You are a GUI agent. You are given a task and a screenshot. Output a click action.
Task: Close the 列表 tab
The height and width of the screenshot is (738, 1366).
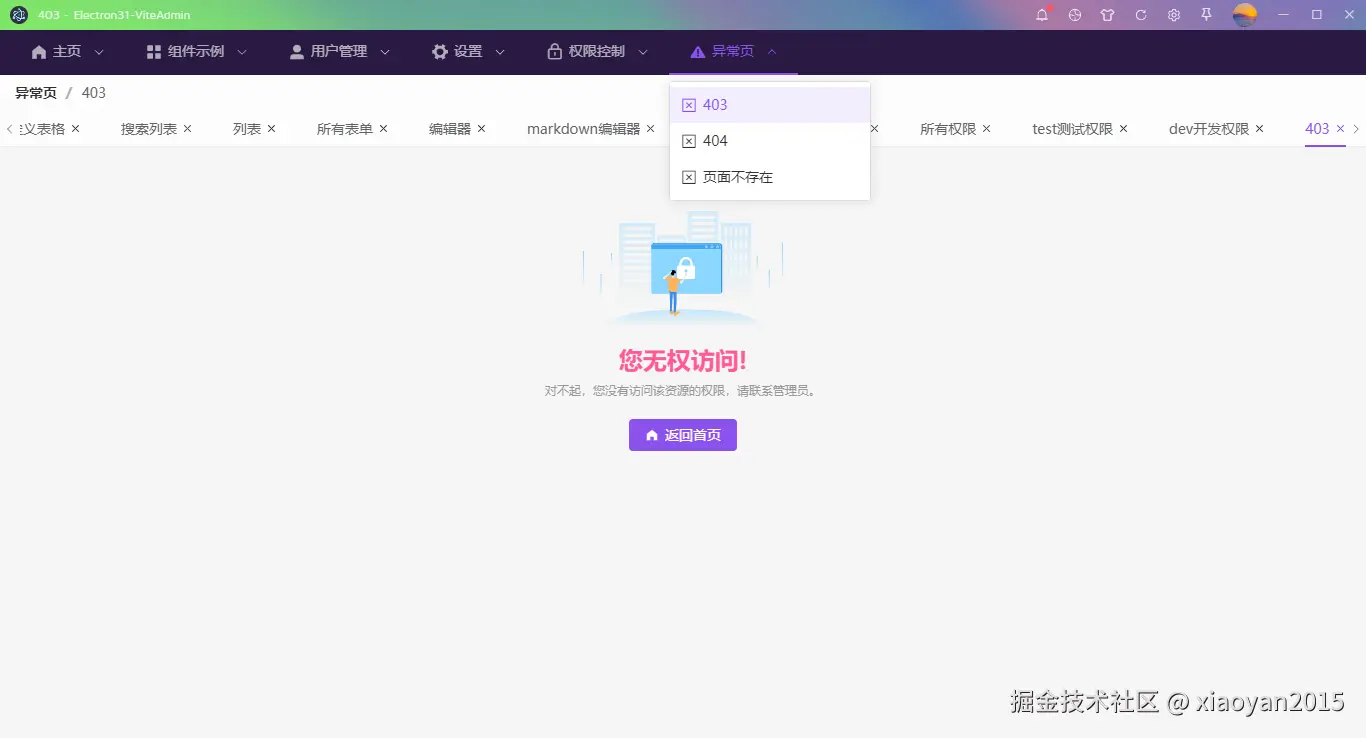(271, 129)
